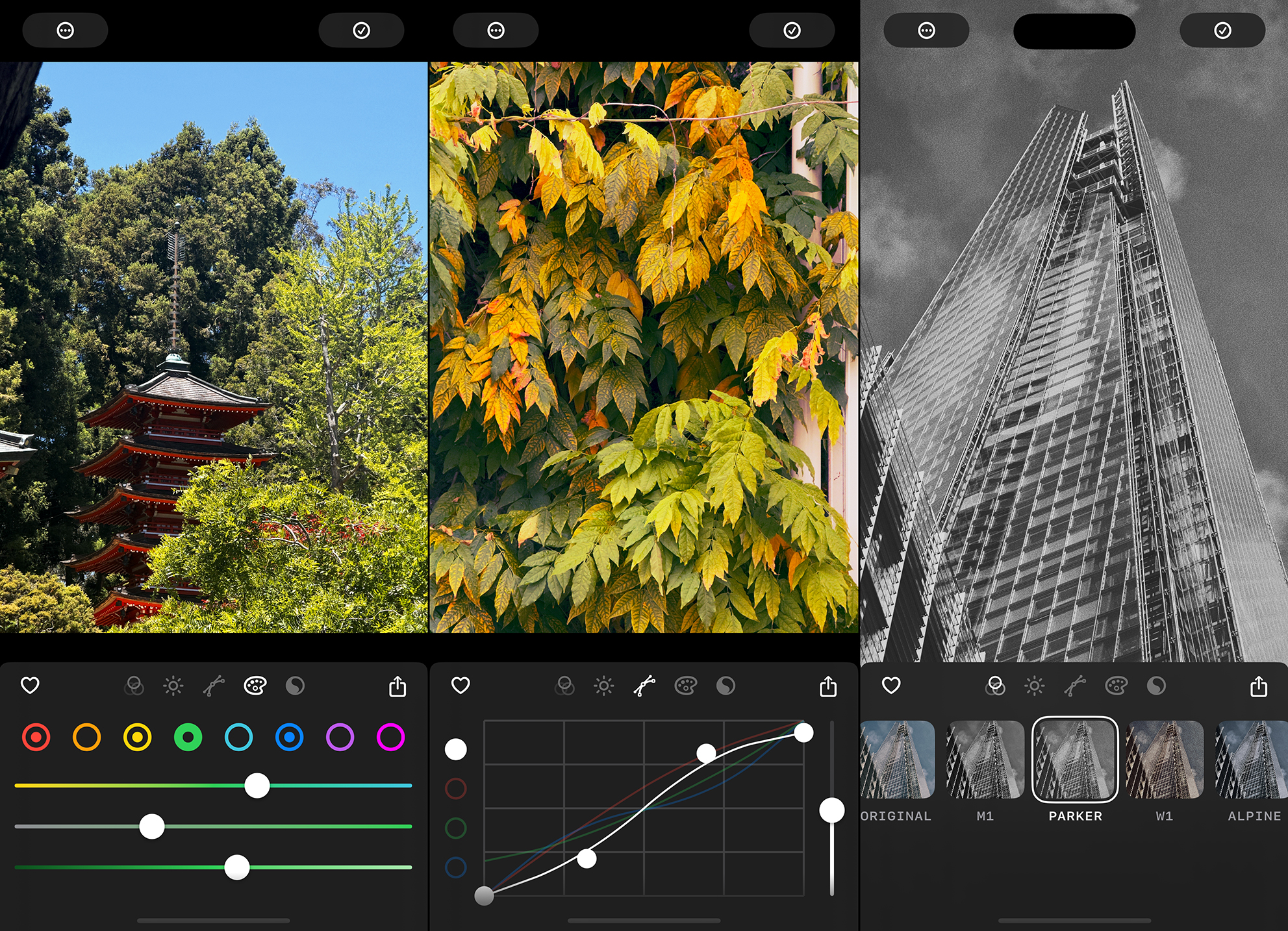This screenshot has width=1288, height=931.
Task: Select the blue curve channel
Action: pos(456,867)
